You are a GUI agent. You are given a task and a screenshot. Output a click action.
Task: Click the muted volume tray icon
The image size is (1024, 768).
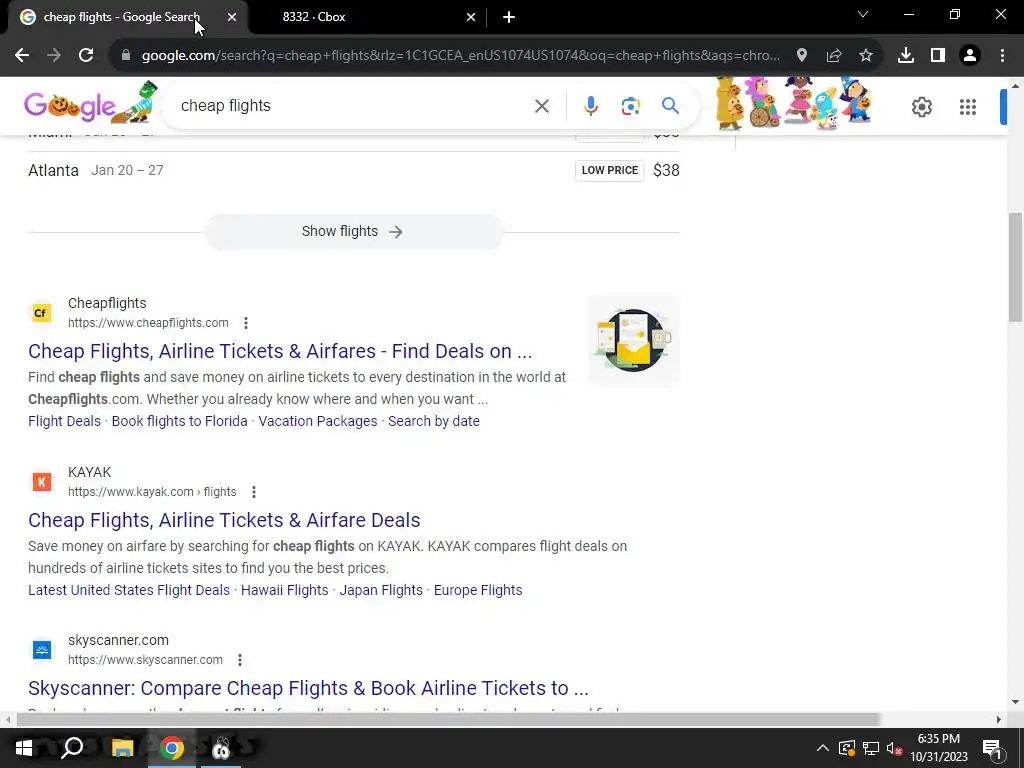(x=894, y=748)
